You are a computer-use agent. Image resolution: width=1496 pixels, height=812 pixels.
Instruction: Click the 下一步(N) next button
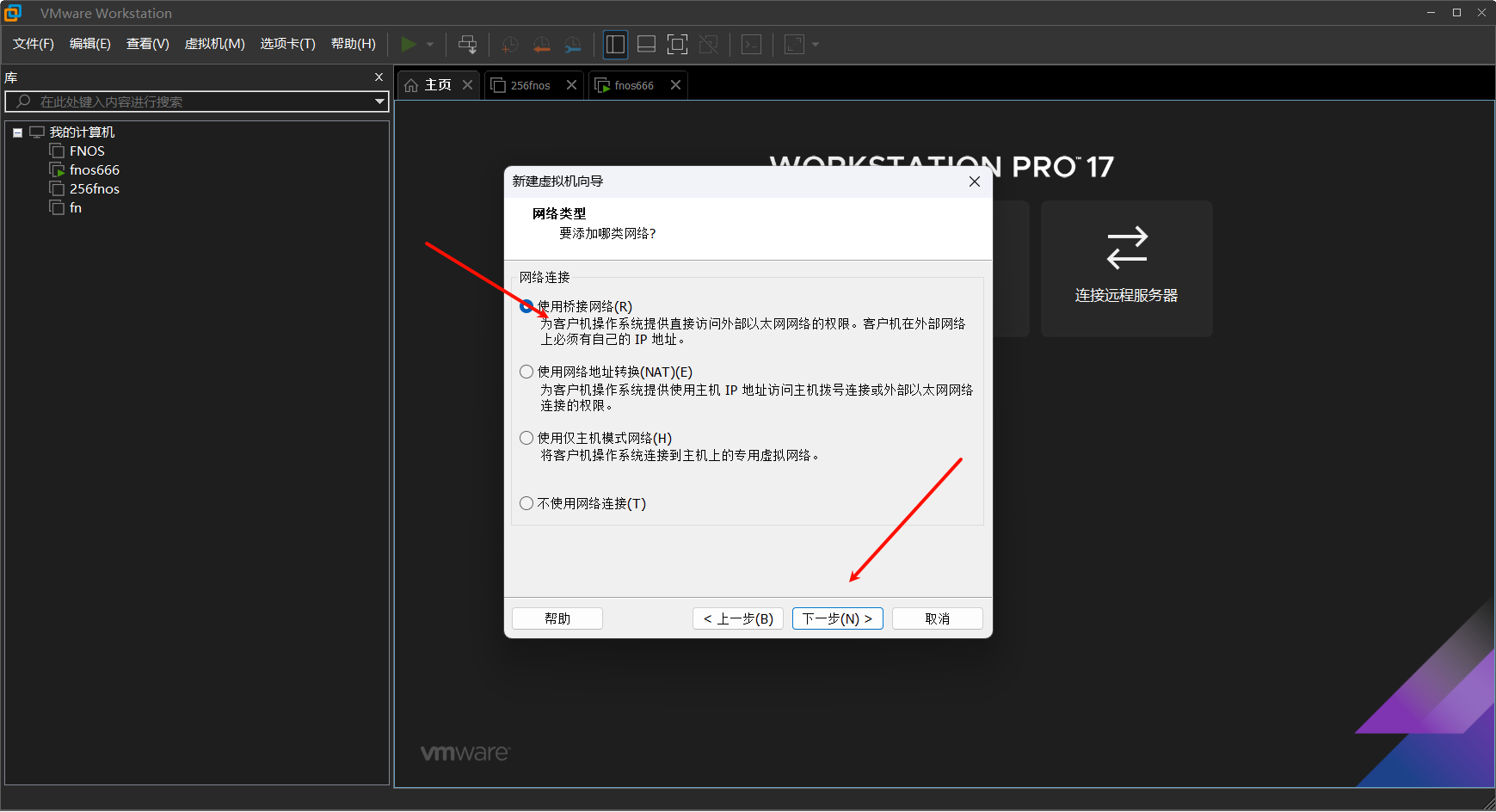(x=838, y=618)
